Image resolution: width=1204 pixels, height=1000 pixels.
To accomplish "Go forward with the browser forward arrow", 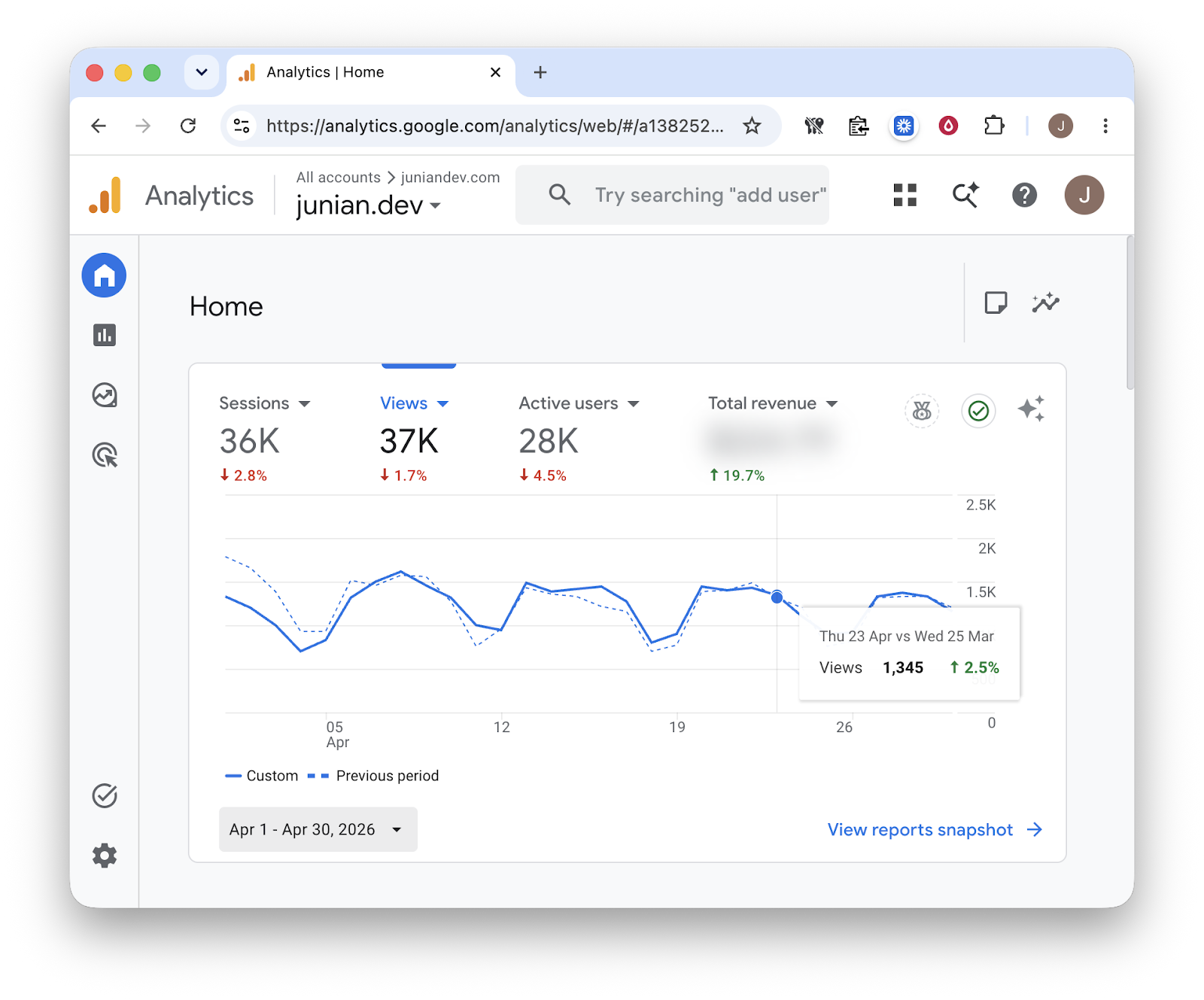I will tap(143, 126).
